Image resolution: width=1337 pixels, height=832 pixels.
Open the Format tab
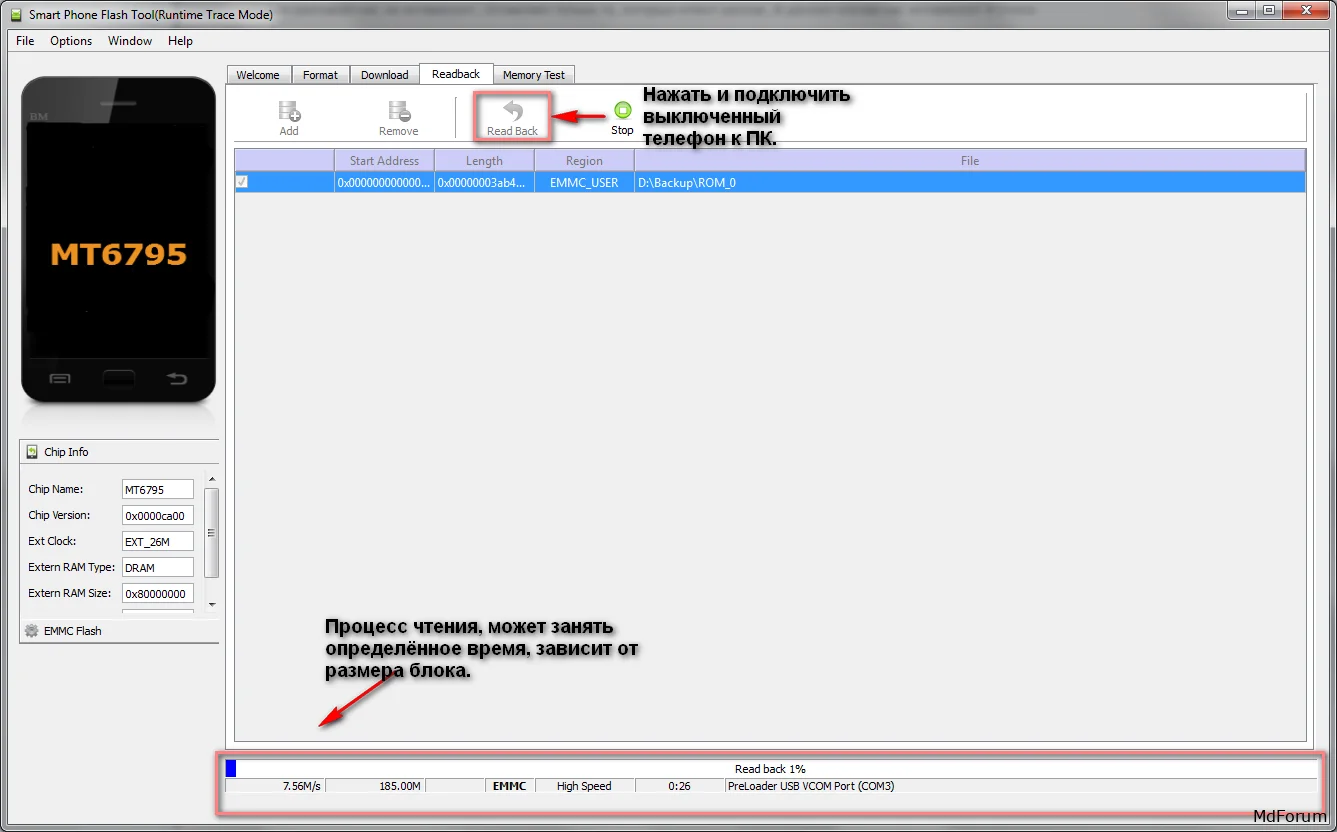320,75
